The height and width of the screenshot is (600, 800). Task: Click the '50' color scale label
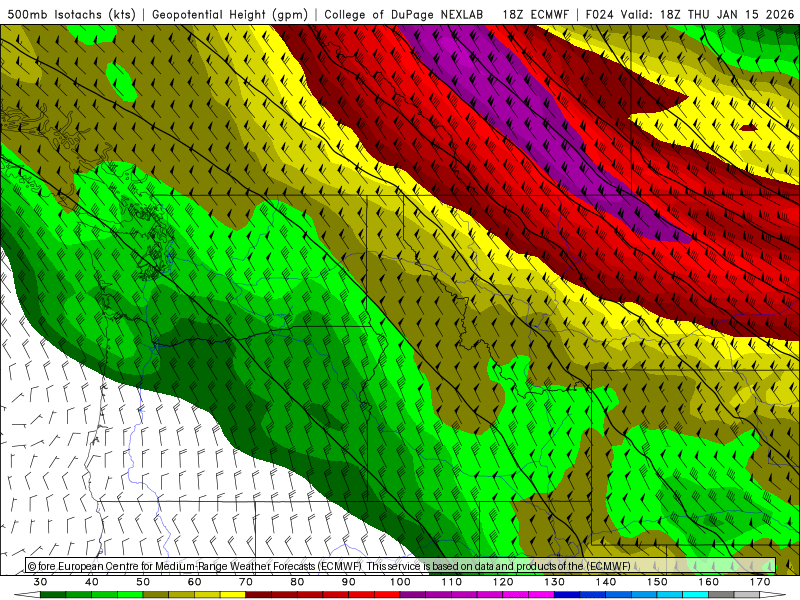point(143,582)
